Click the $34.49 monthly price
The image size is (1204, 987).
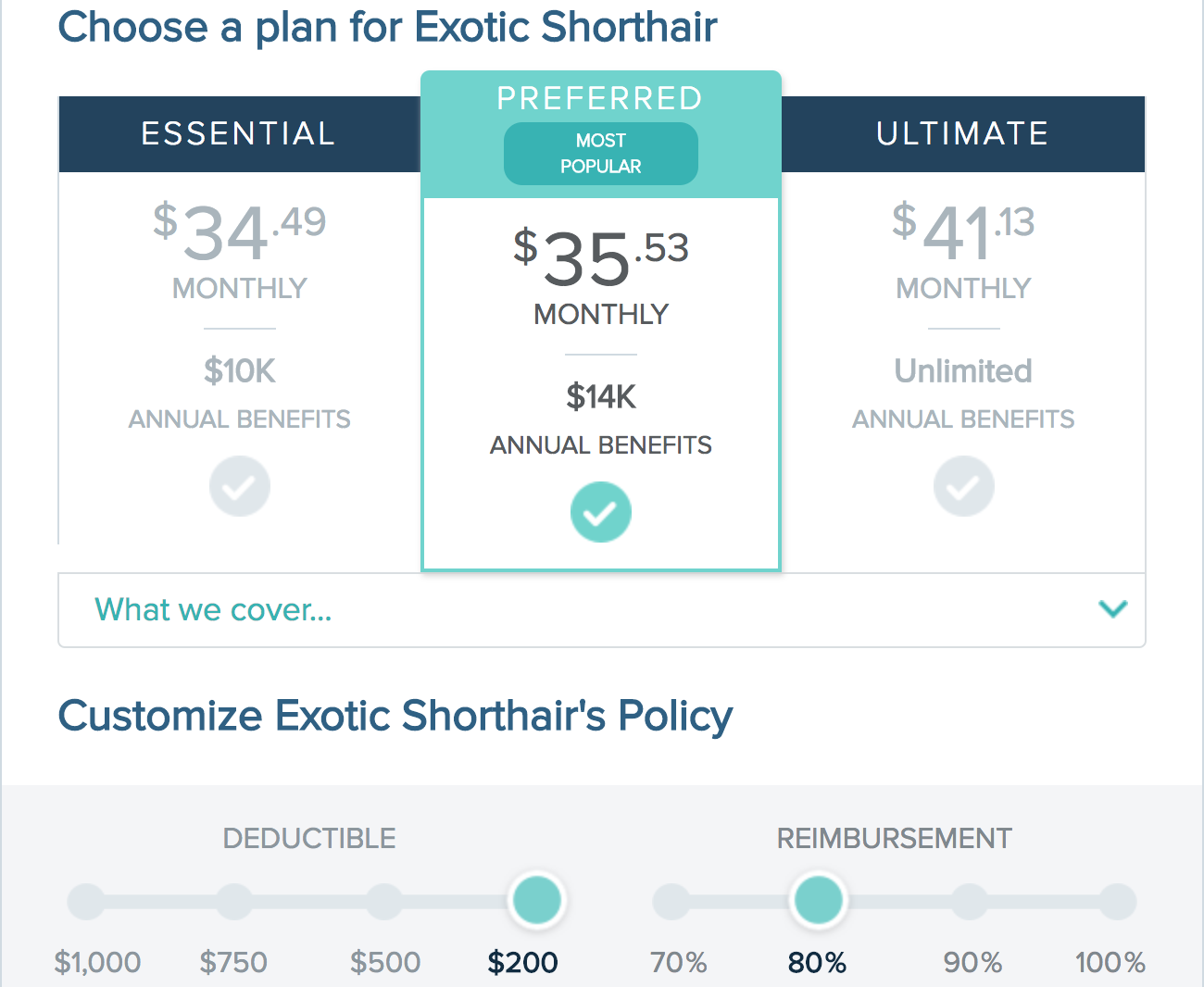pos(240,231)
